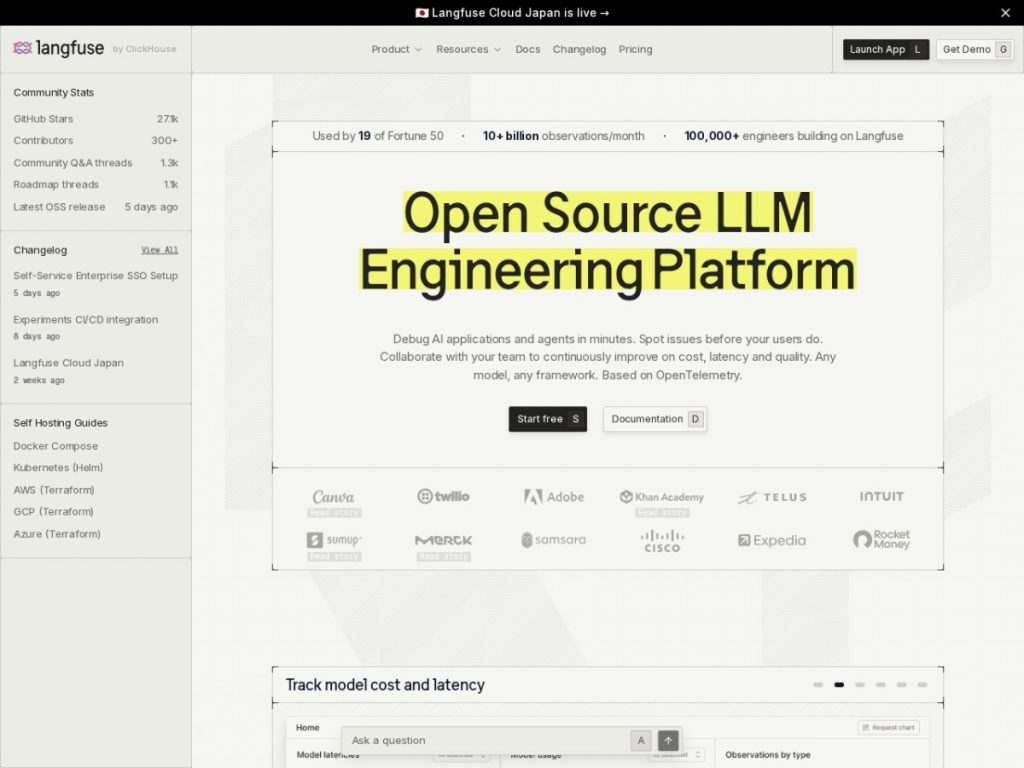The width and height of the screenshot is (1024, 768).
Task: Click the Track model cost and latency heading
Action: coord(385,684)
